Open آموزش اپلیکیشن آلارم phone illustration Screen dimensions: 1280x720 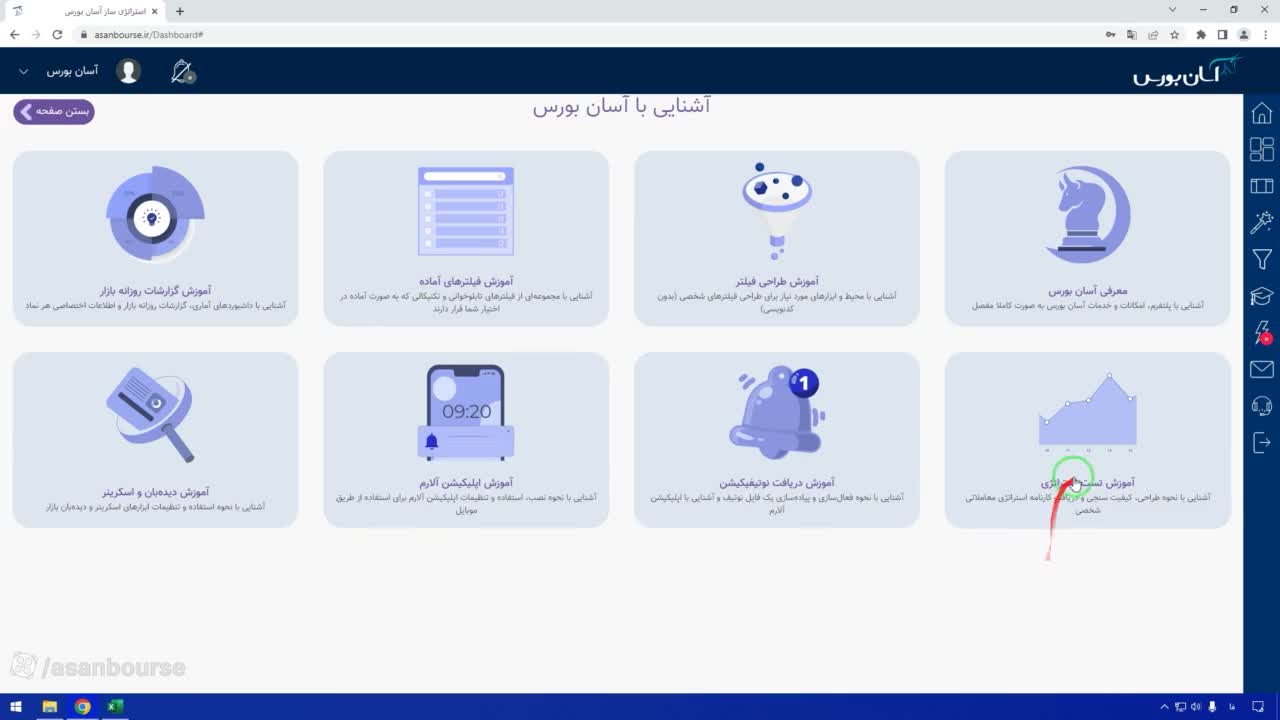466,412
